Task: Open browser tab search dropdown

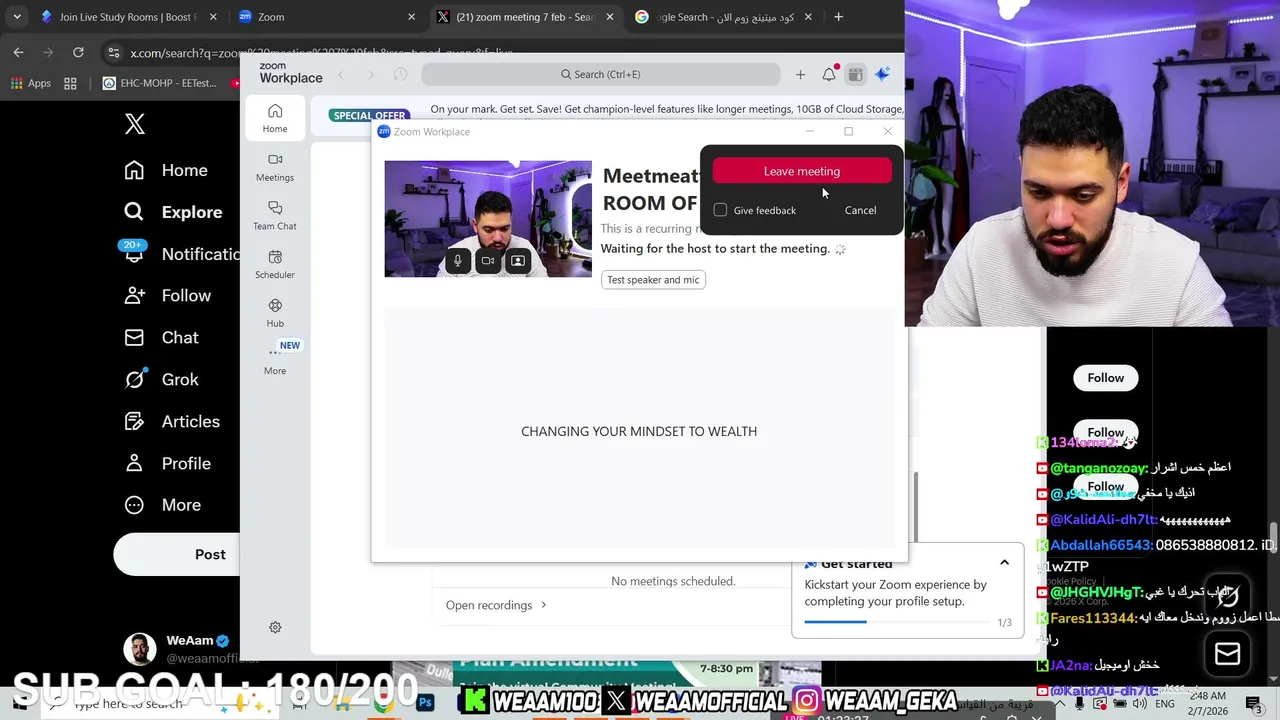Action: coord(17,17)
